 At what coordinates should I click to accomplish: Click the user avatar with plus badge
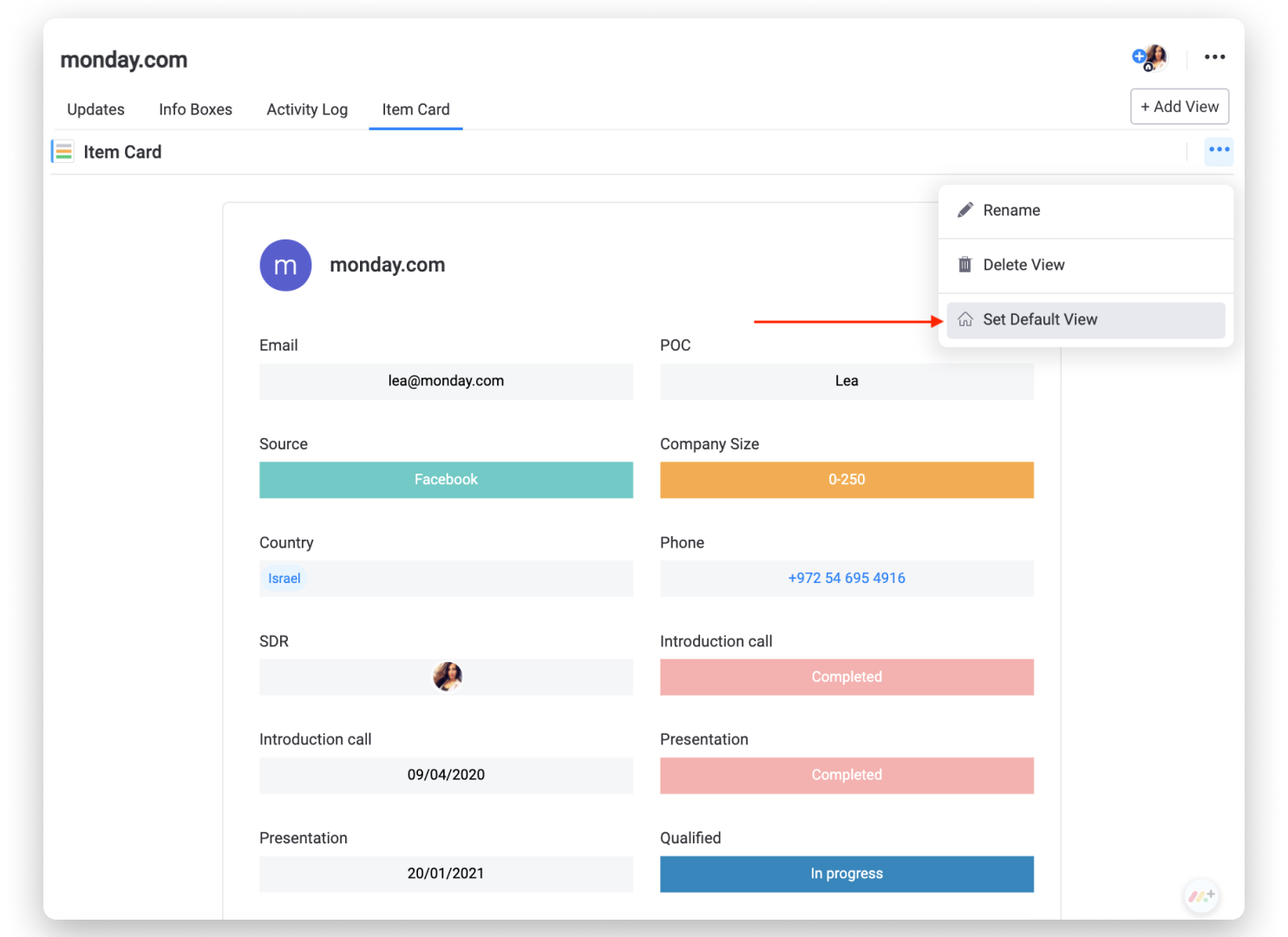click(1149, 58)
